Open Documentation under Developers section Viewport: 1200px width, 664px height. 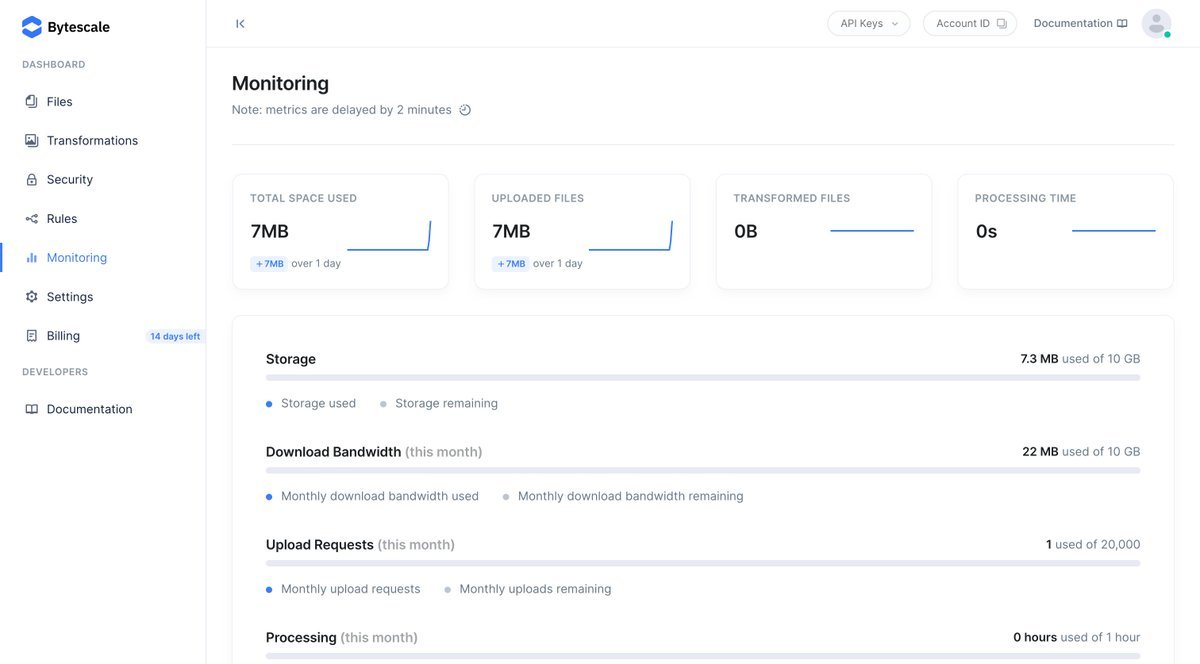point(89,409)
